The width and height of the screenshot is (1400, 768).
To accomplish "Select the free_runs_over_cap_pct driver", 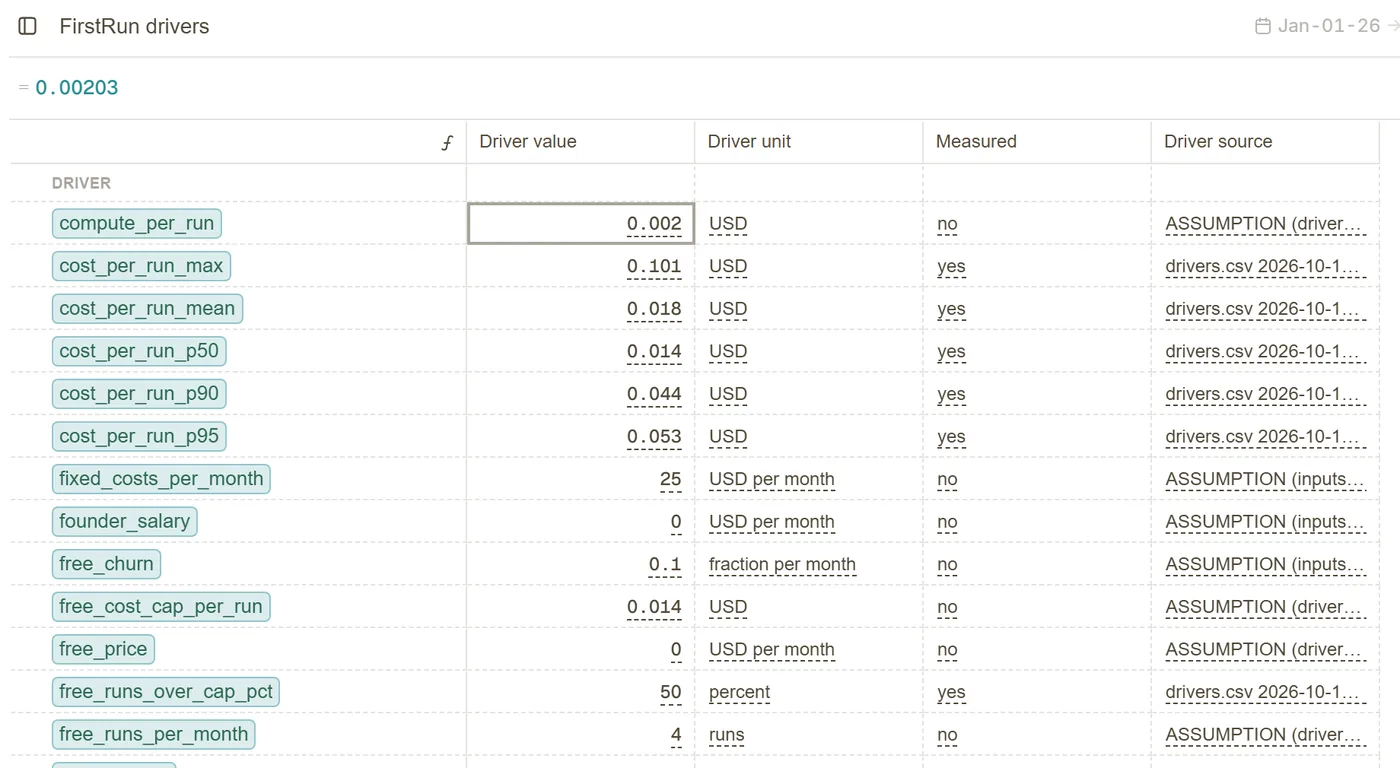I will tap(165, 691).
